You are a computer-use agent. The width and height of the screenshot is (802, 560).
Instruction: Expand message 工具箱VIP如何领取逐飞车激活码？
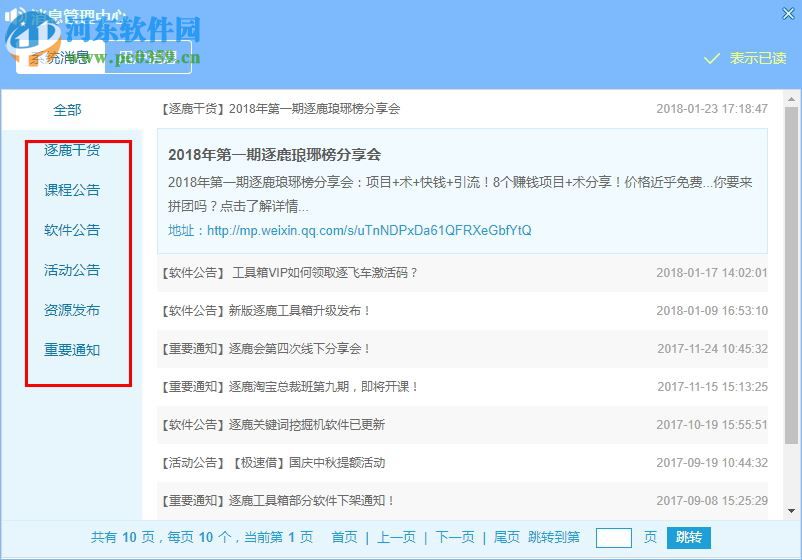[x=462, y=273]
